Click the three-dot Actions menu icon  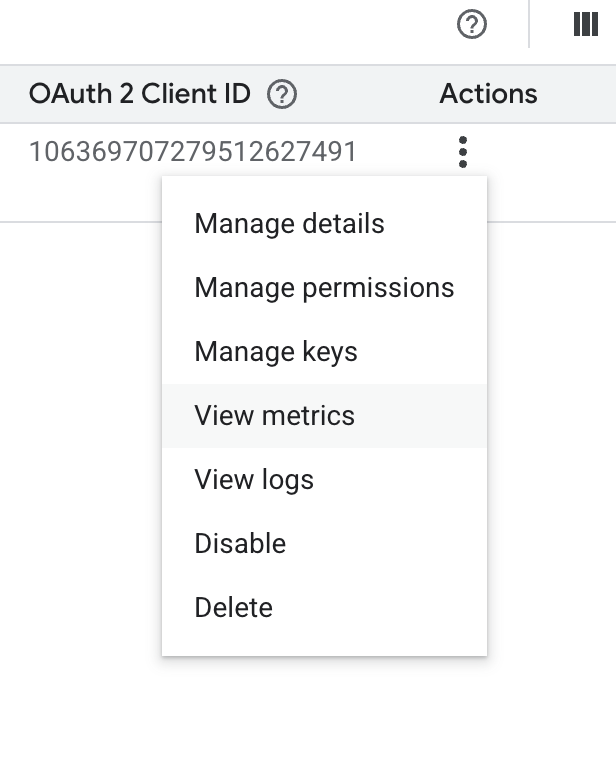[462, 152]
